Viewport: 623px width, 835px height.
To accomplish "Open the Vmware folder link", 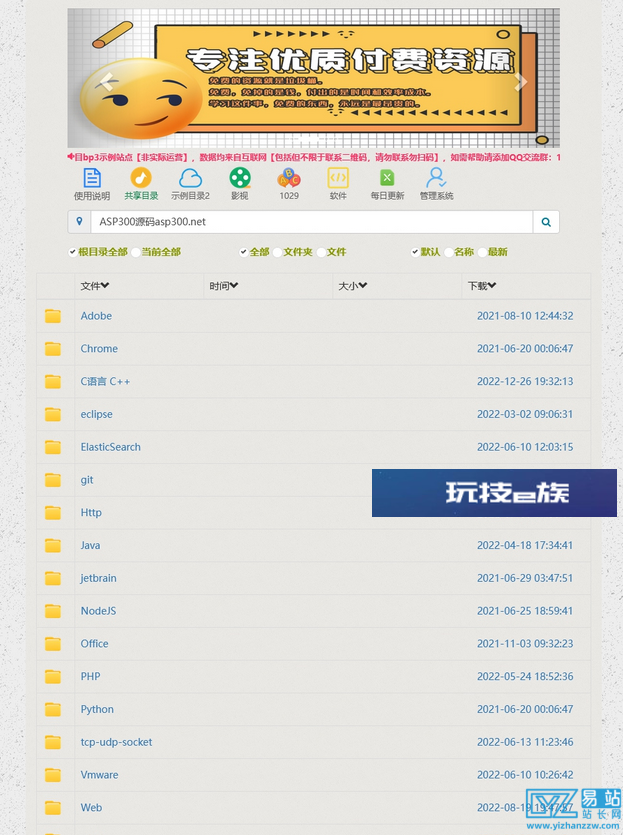I will click(x=100, y=775).
